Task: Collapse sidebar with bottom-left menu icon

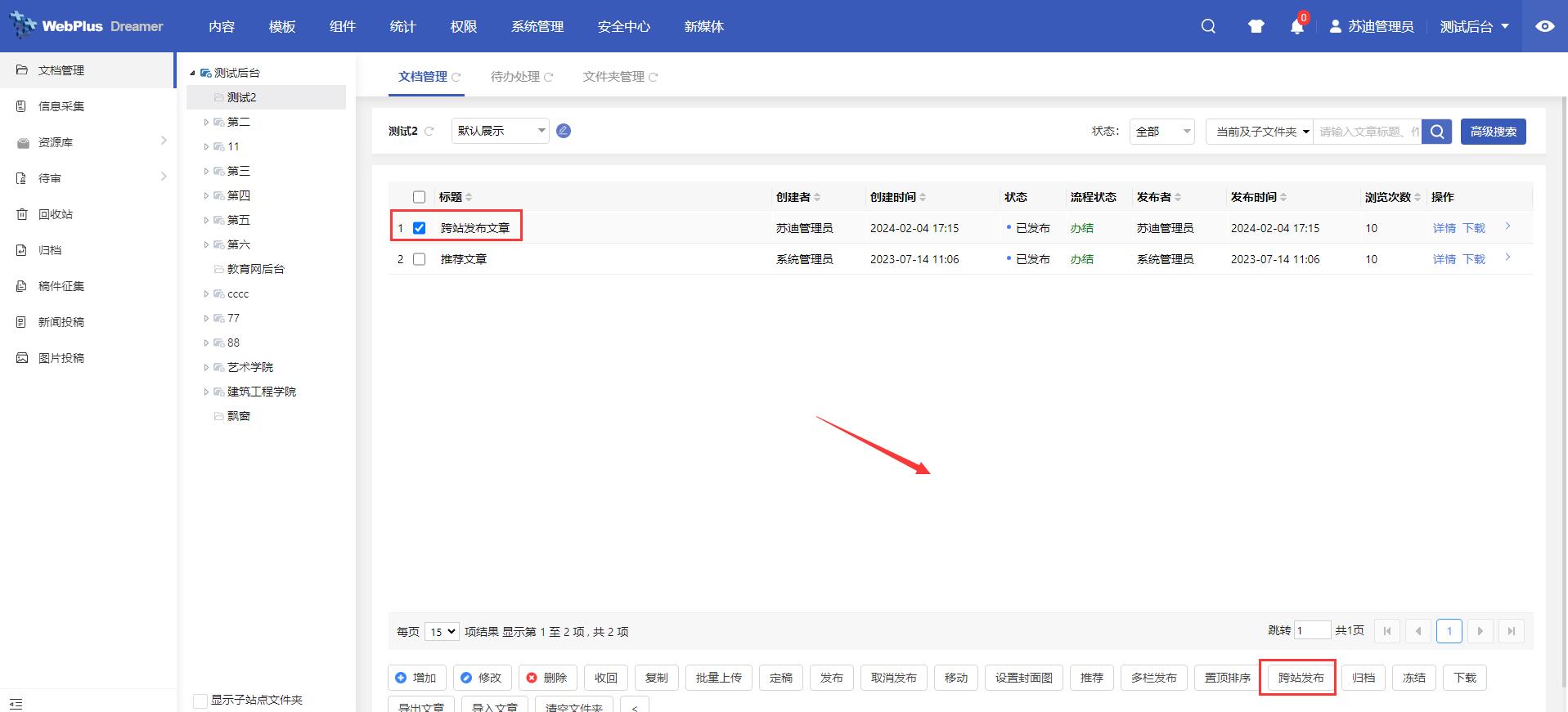Action: 16,703
